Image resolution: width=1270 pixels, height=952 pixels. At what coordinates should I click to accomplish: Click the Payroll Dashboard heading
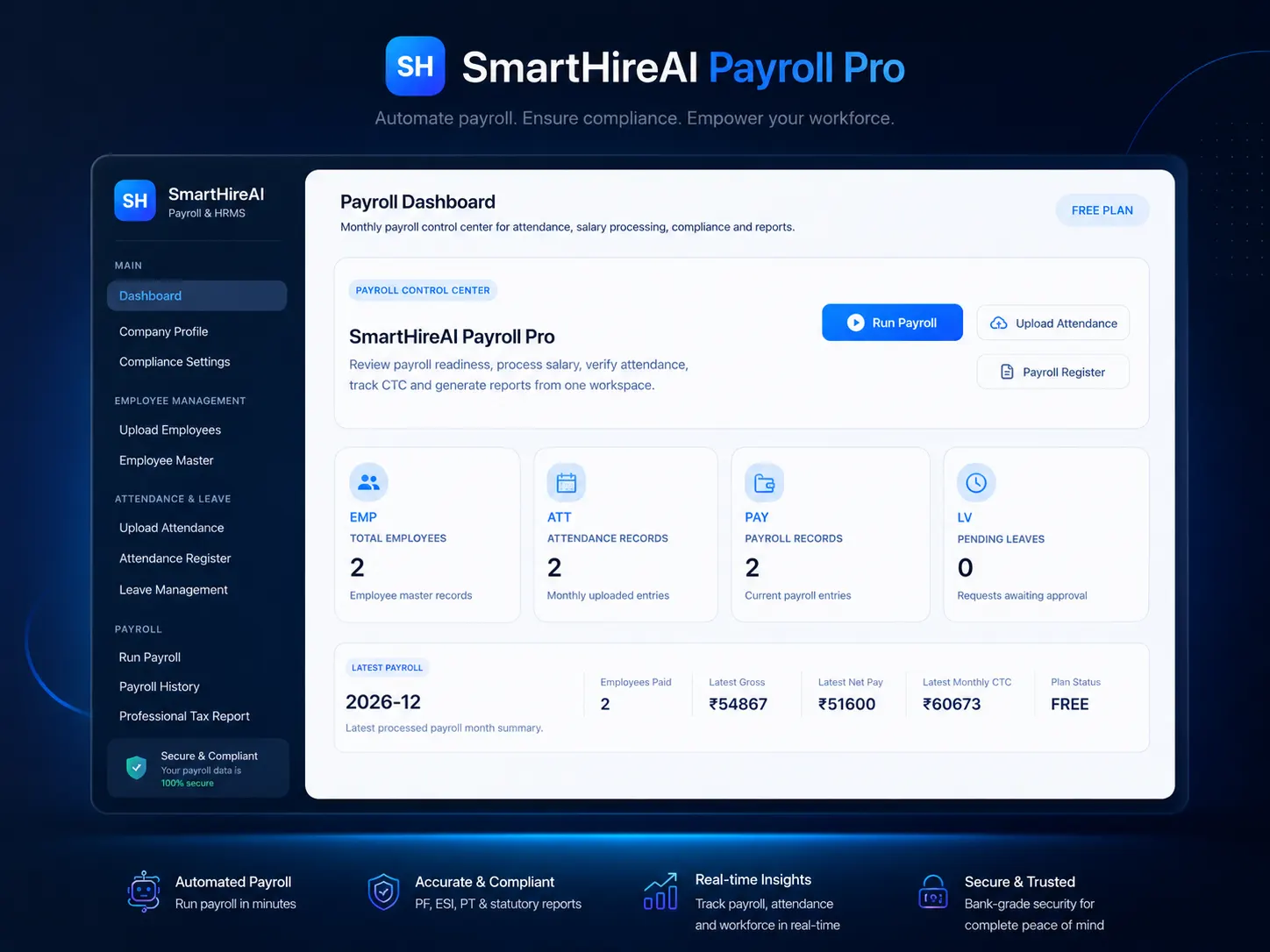click(417, 202)
